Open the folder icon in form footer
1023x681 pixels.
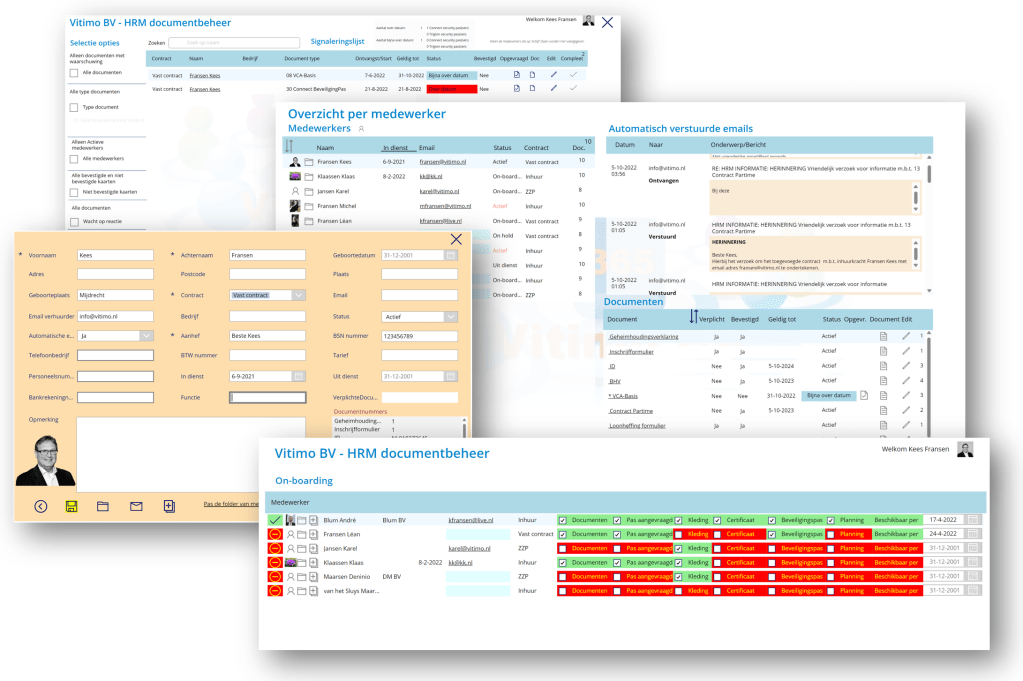pos(103,506)
